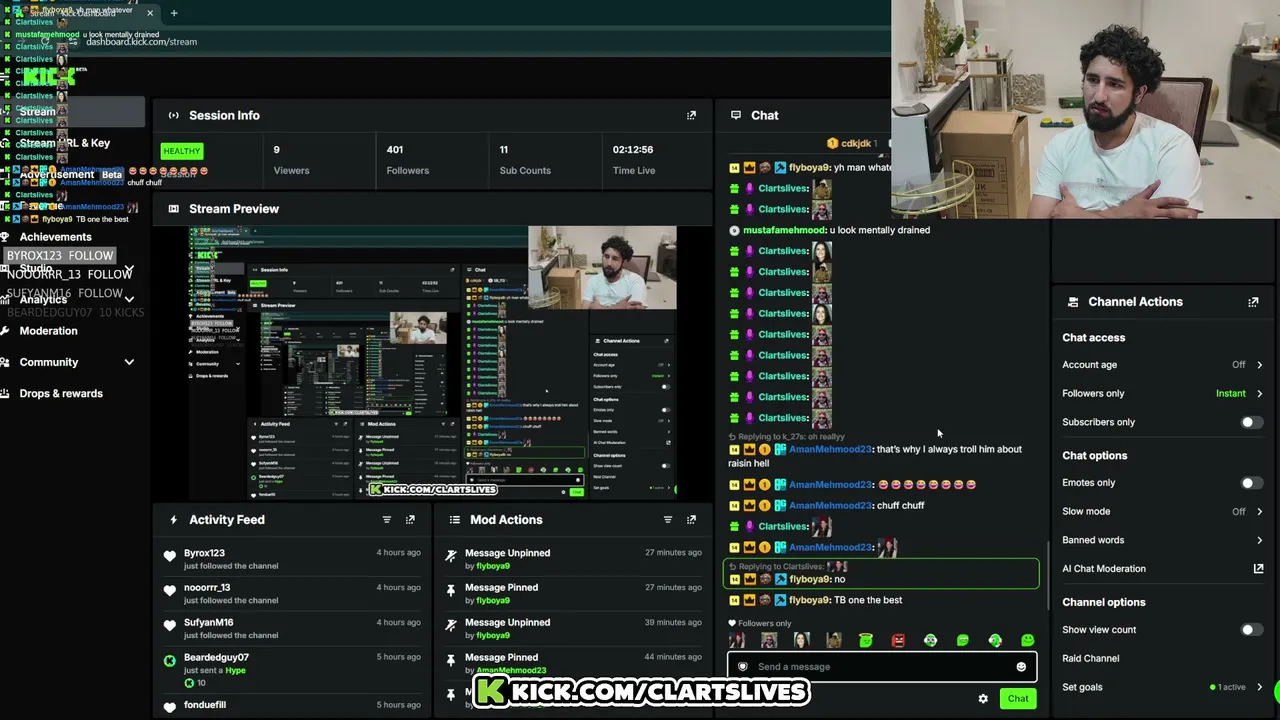The width and height of the screenshot is (1280, 720).
Task: Click the shield icon in message box
Action: click(x=742, y=667)
